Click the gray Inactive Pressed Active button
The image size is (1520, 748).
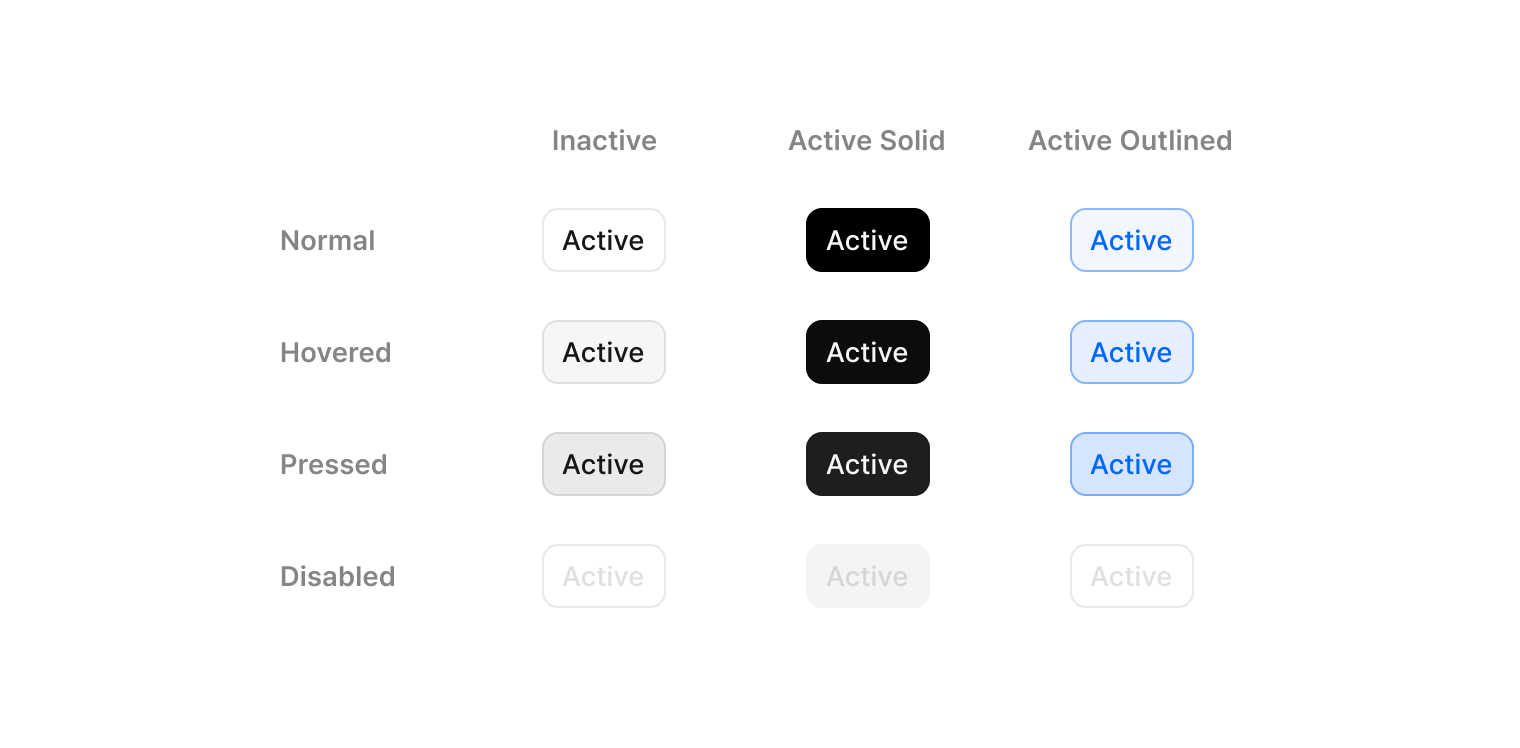[604, 464]
